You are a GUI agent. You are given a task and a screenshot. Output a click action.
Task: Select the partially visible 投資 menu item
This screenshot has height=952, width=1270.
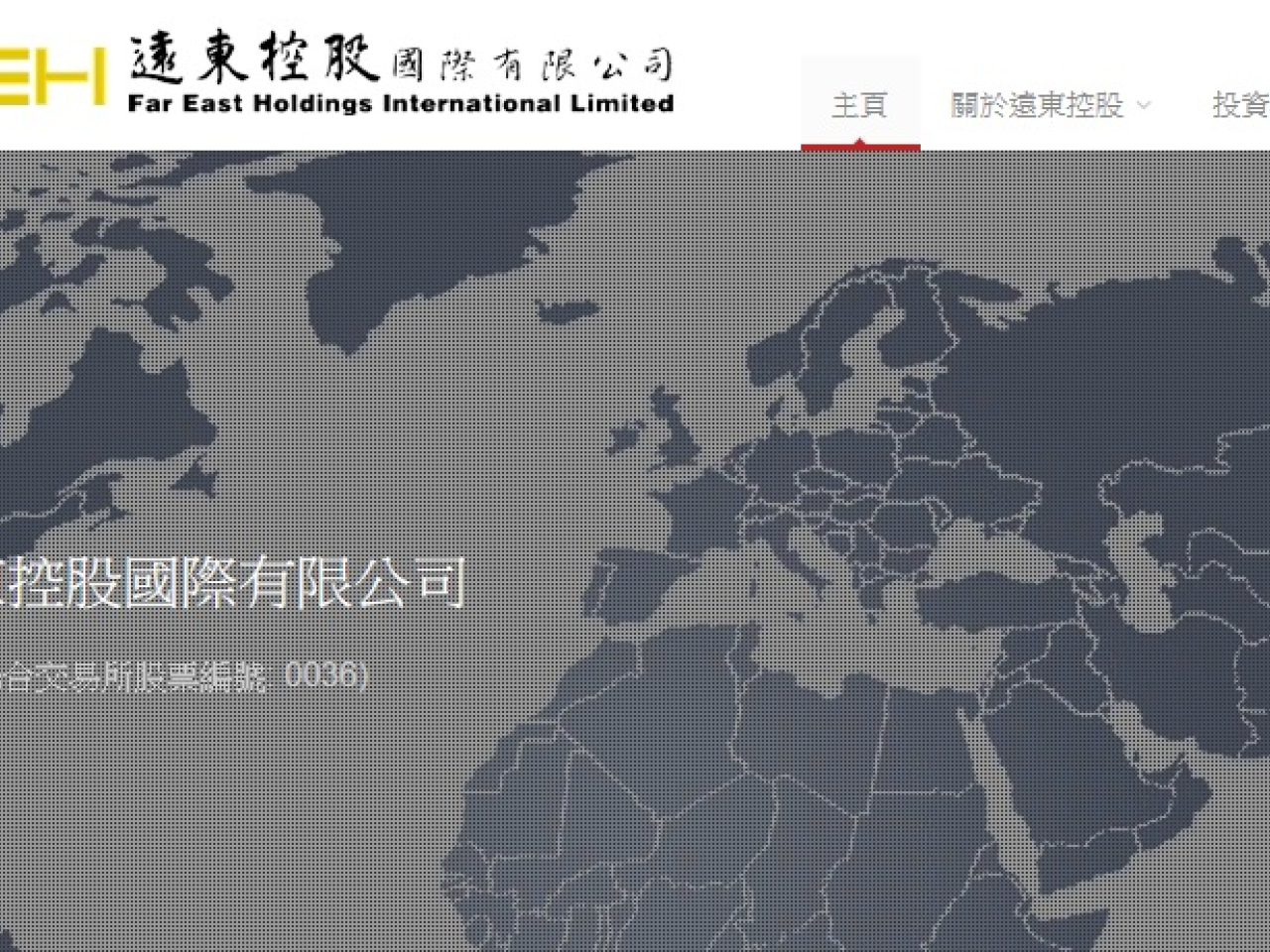tap(1240, 104)
